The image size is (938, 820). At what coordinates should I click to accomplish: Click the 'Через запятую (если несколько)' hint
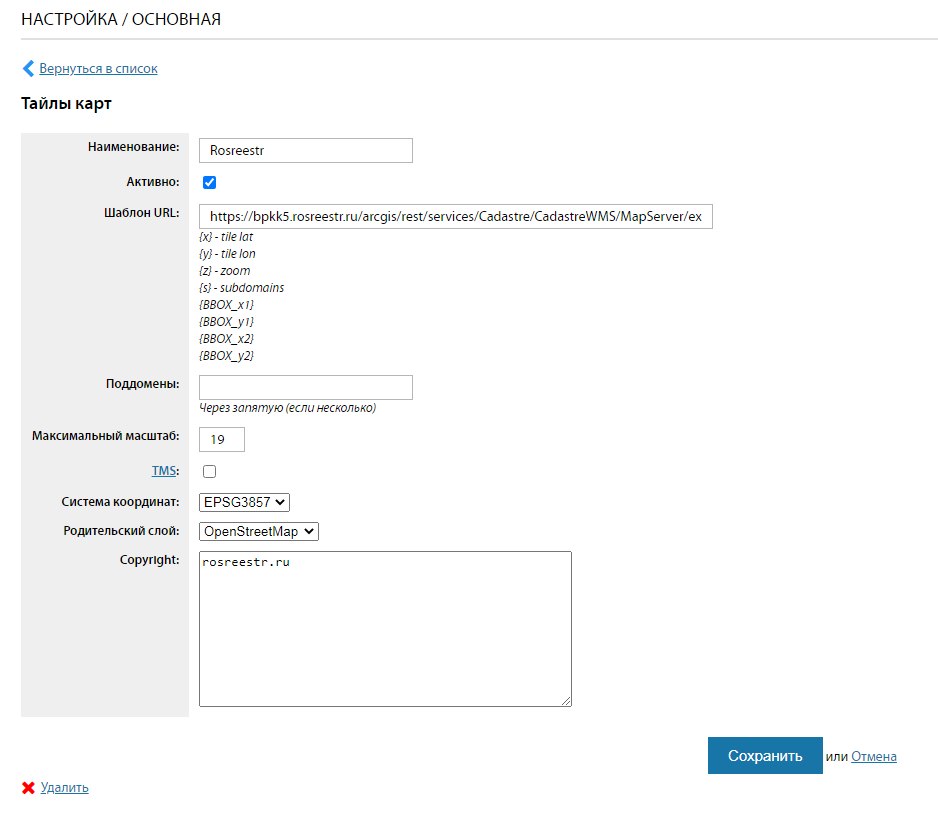(288, 408)
